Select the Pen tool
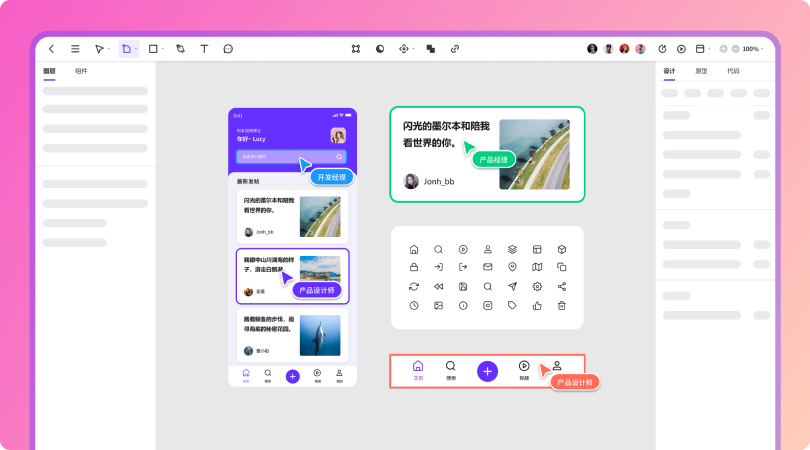This screenshot has width=810, height=450. point(180,48)
